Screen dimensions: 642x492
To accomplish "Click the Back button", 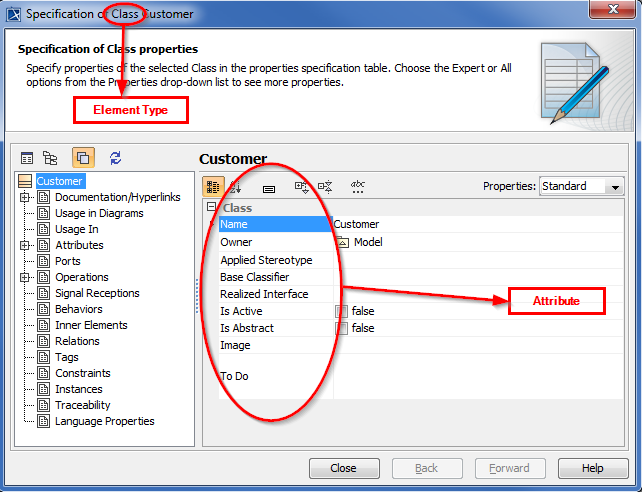I will 427,468.
